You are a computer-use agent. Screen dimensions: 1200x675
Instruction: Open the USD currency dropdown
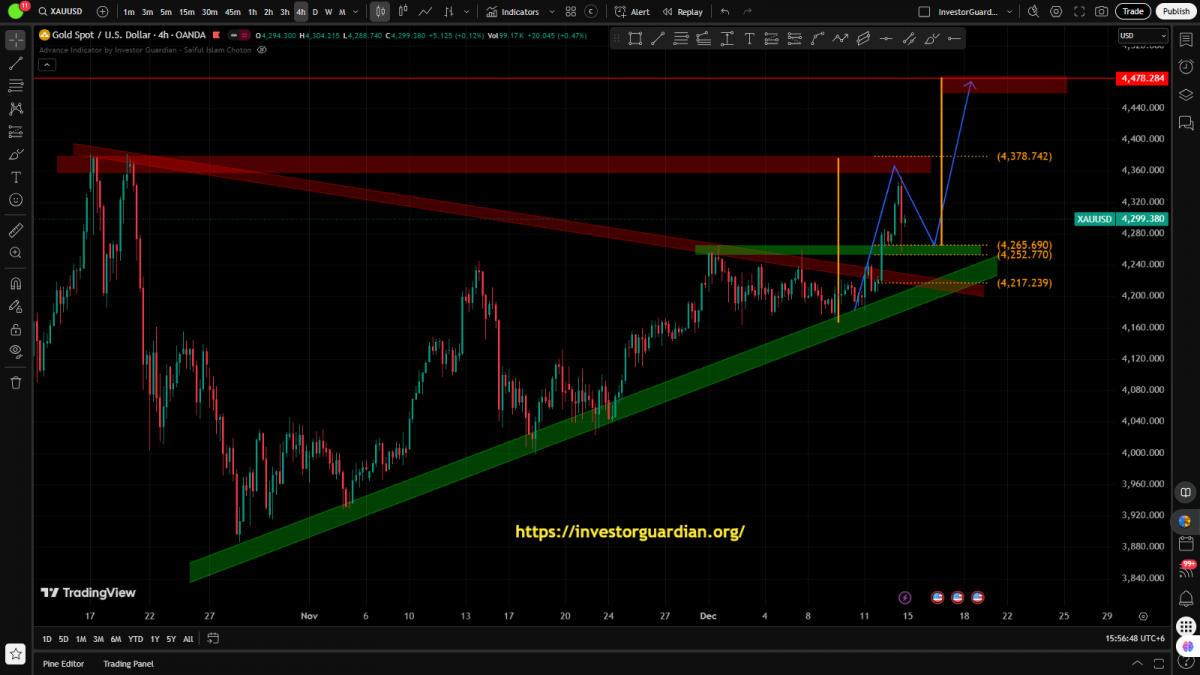click(1142, 35)
